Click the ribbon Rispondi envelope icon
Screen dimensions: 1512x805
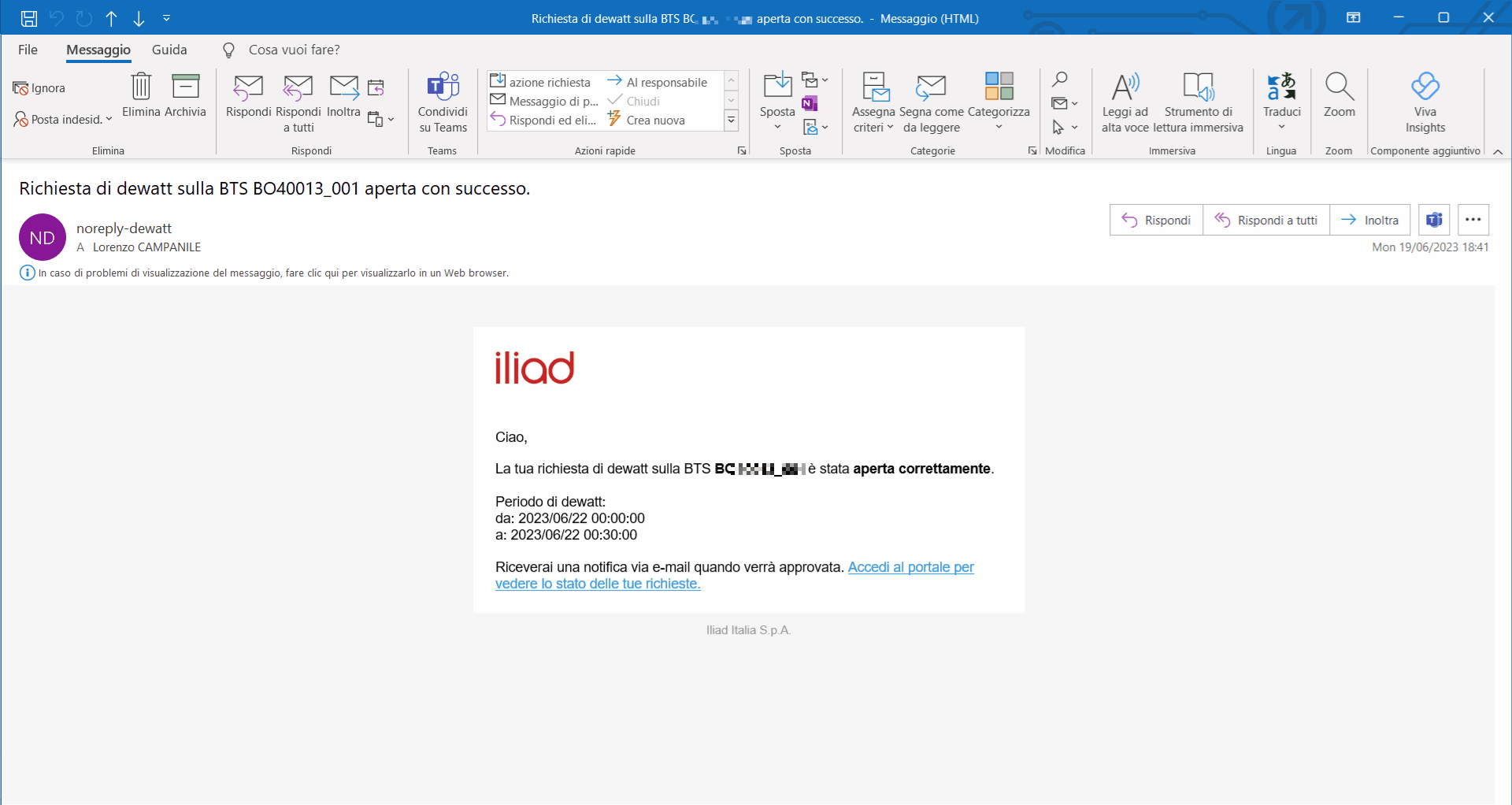(248, 95)
